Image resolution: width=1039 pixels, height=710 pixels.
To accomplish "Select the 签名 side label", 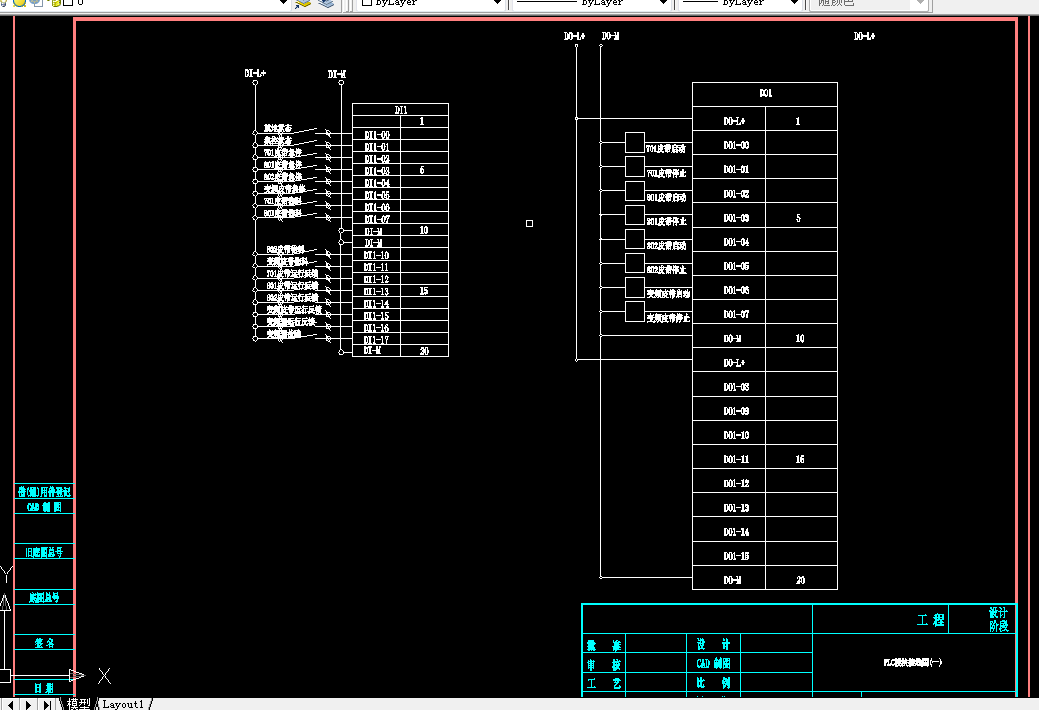I will [44, 643].
